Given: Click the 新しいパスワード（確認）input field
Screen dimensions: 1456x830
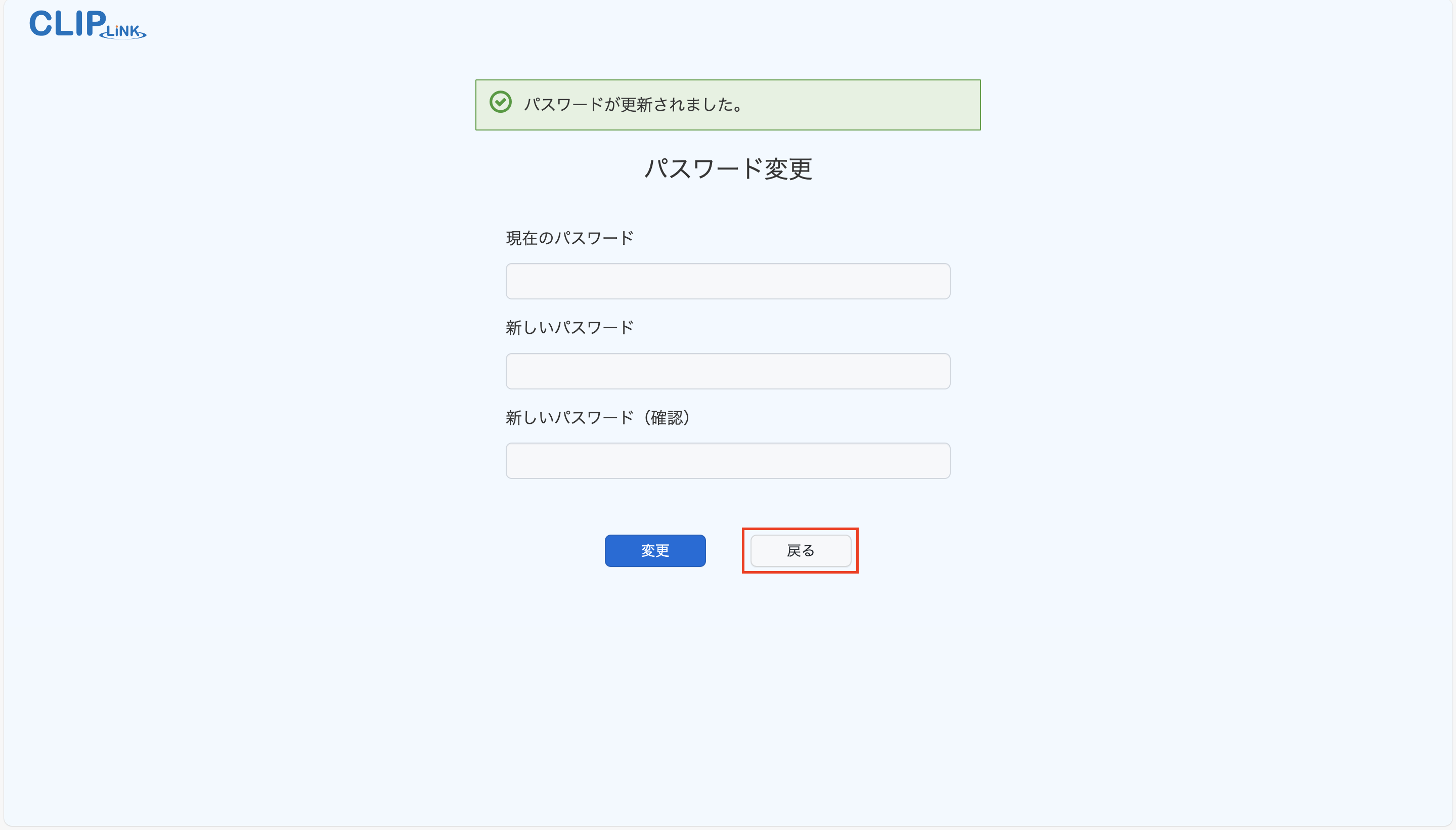Looking at the screenshot, I should click(x=727, y=460).
